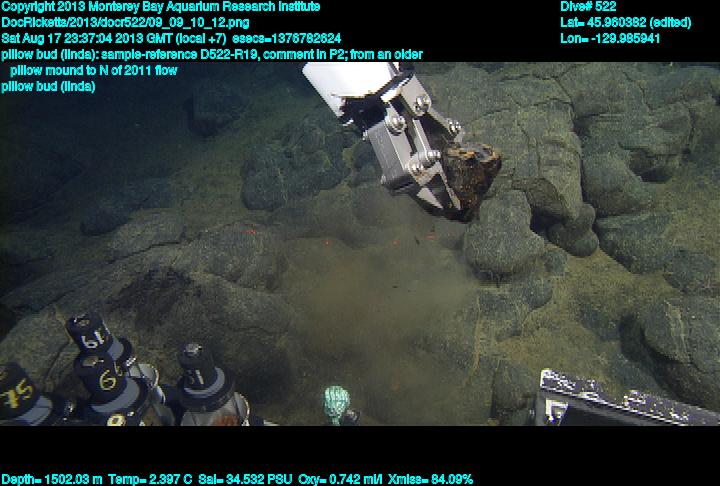Click the second-line 'pillow bud (linda)' annotation
The height and width of the screenshot is (486, 720).
(x=49, y=86)
